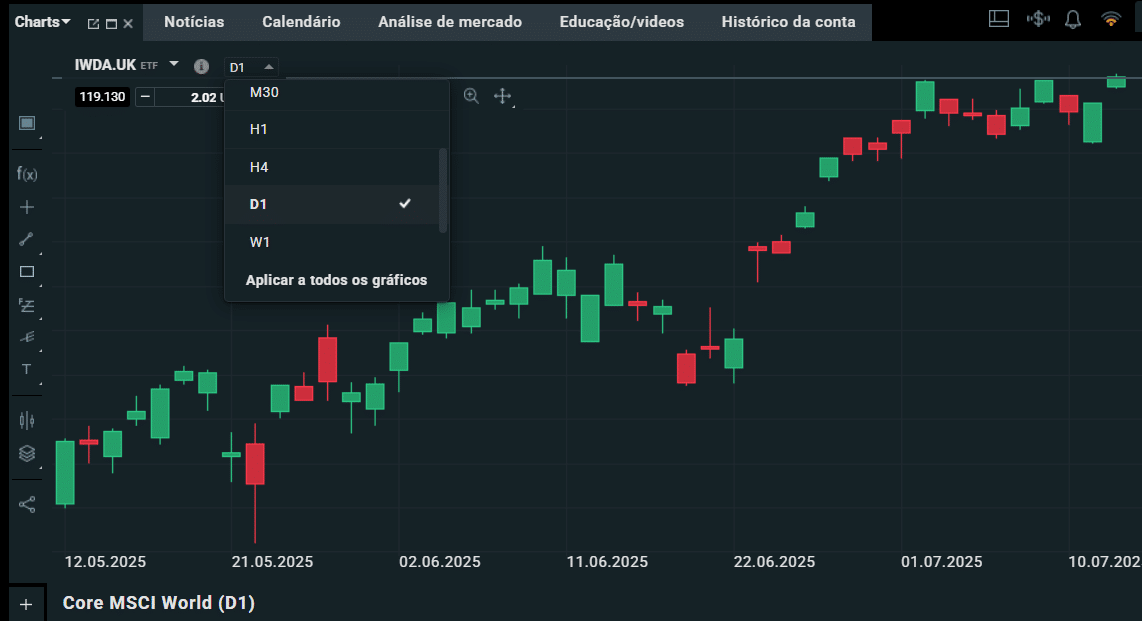Image resolution: width=1142 pixels, height=621 pixels.
Task: Choose the H4 timeframe
Action: [x=333, y=167]
